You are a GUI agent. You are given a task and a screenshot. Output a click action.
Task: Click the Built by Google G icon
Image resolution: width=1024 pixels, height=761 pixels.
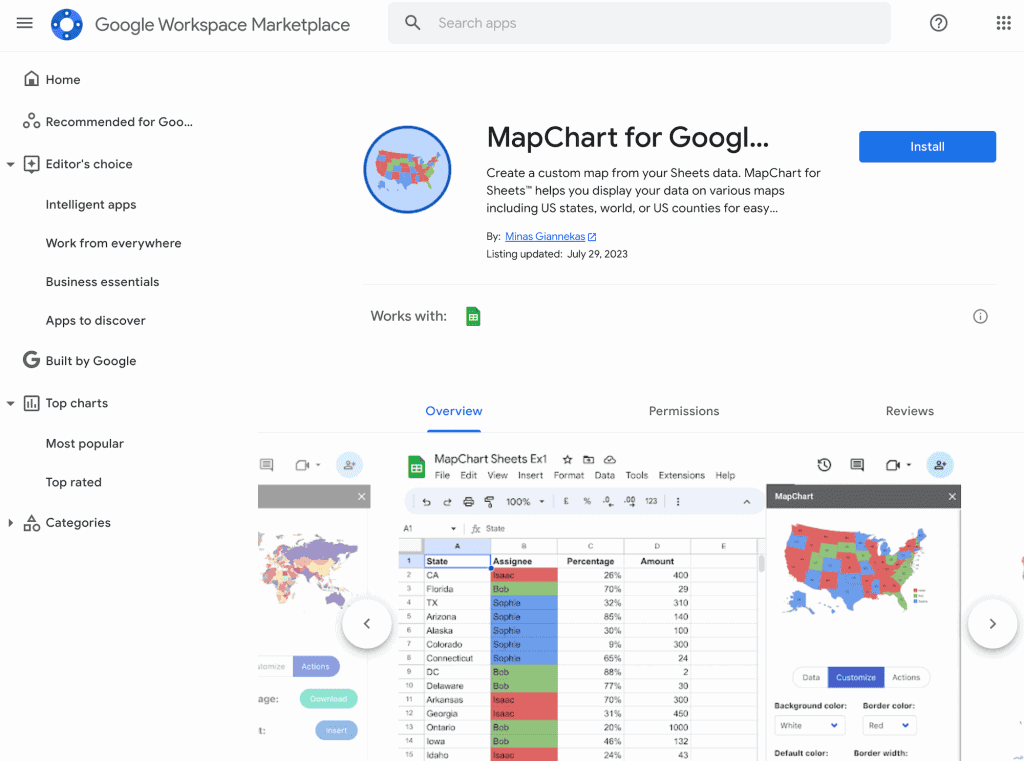[x=31, y=360]
